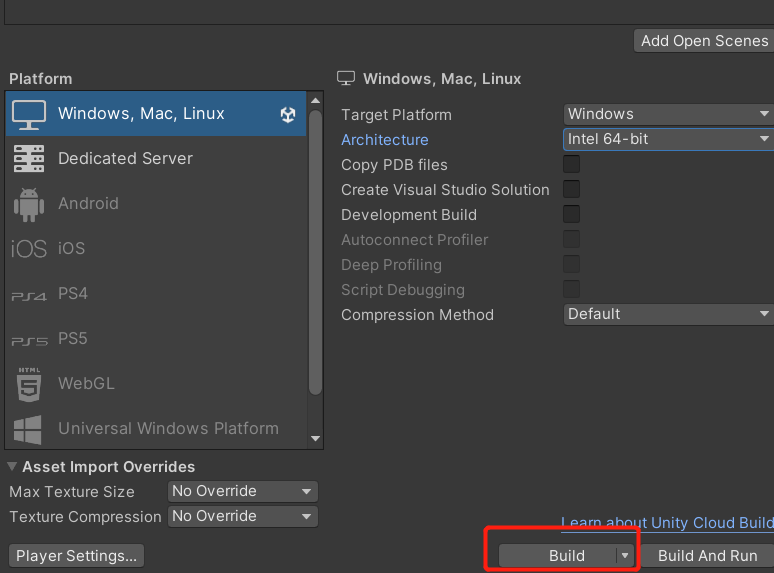The height and width of the screenshot is (573, 774).
Task: Click the Development Build label
Action: tap(409, 215)
